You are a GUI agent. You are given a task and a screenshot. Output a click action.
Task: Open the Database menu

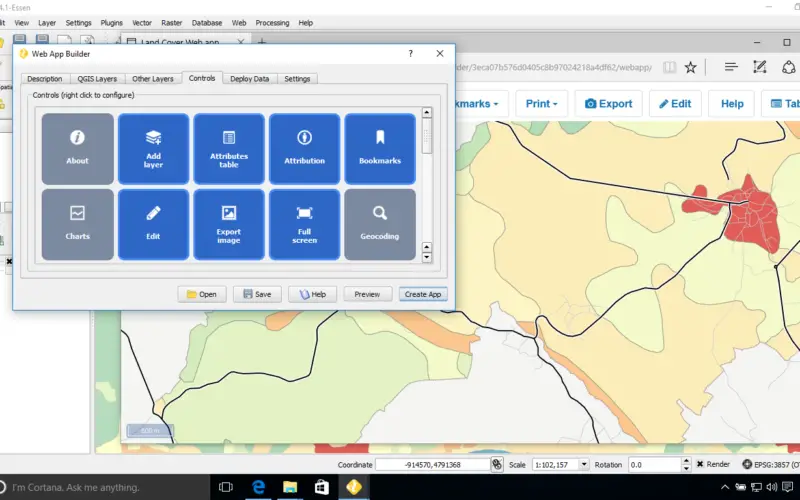(207, 23)
